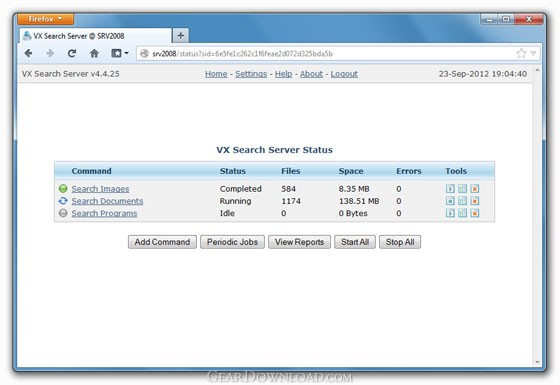Click the 584 files value
The width and height of the screenshot is (560, 385).
[288, 189]
